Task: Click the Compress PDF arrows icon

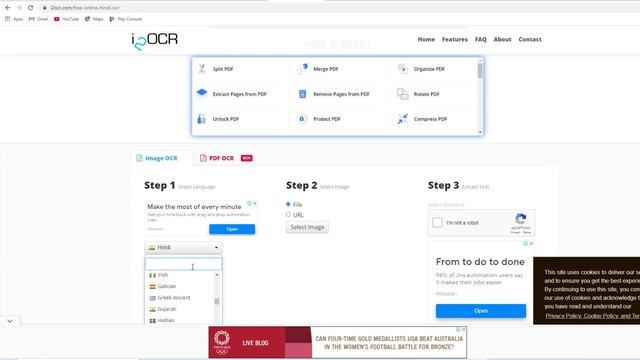Action: point(403,119)
